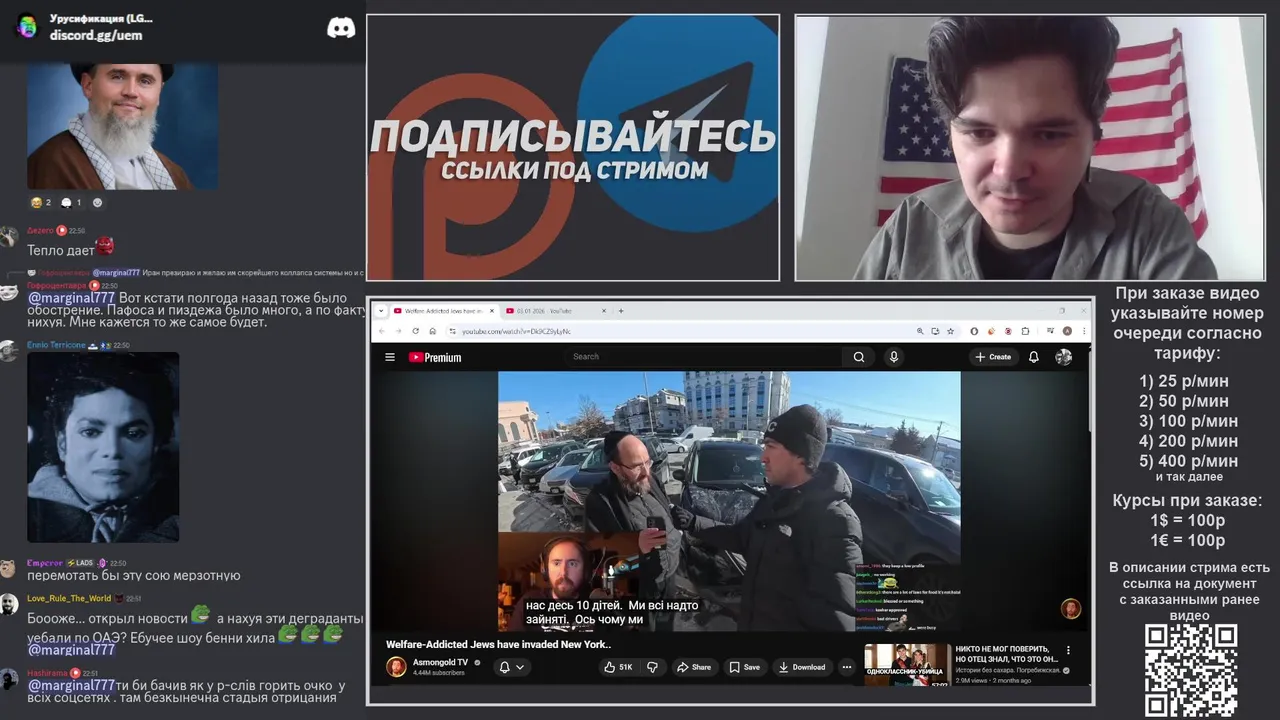Click the video title 'Welfare-Addicted Jews have invaded New York..'
This screenshot has height=720, width=1280.
click(x=498, y=644)
